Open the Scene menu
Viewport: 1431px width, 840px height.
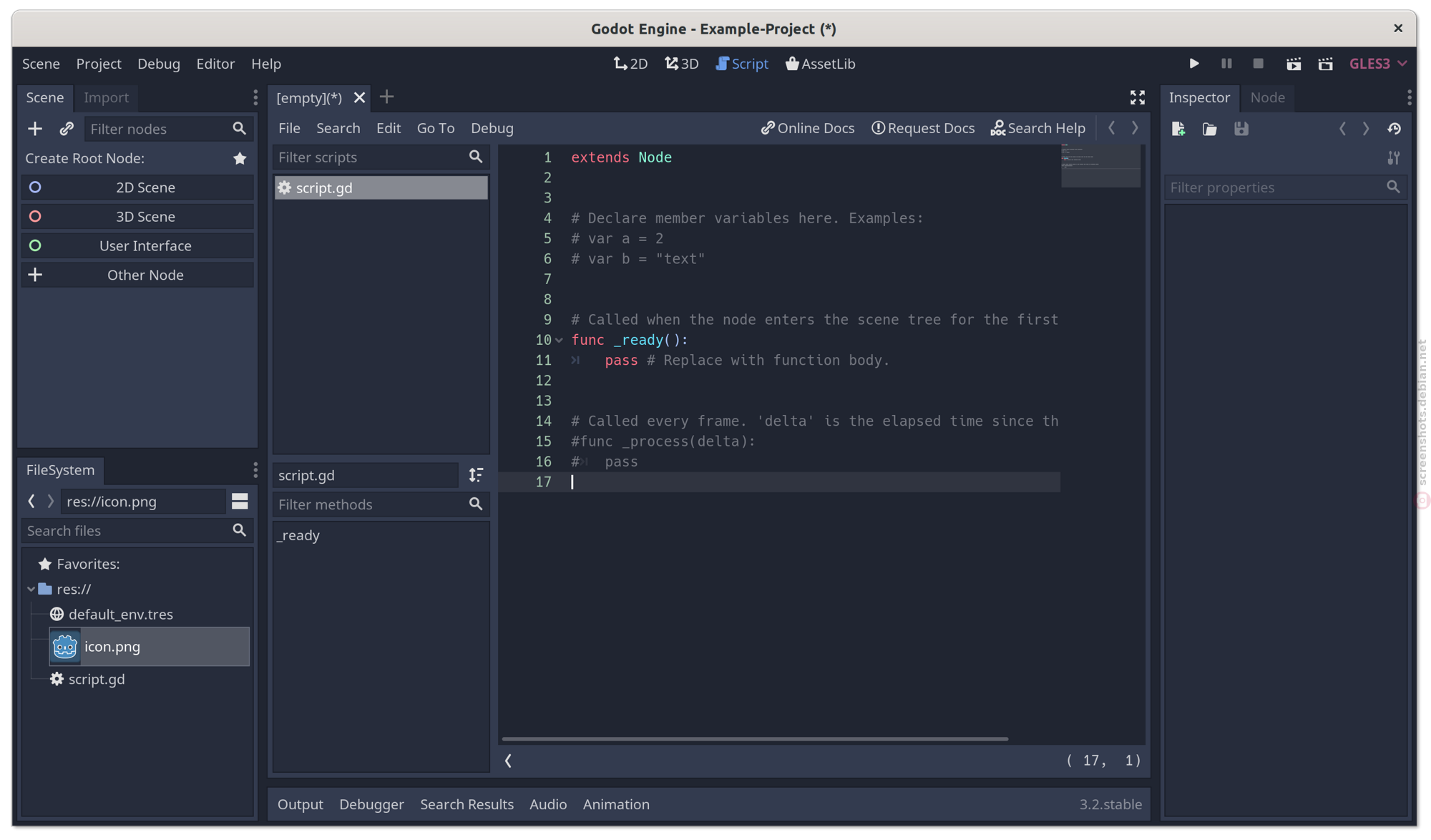(41, 64)
